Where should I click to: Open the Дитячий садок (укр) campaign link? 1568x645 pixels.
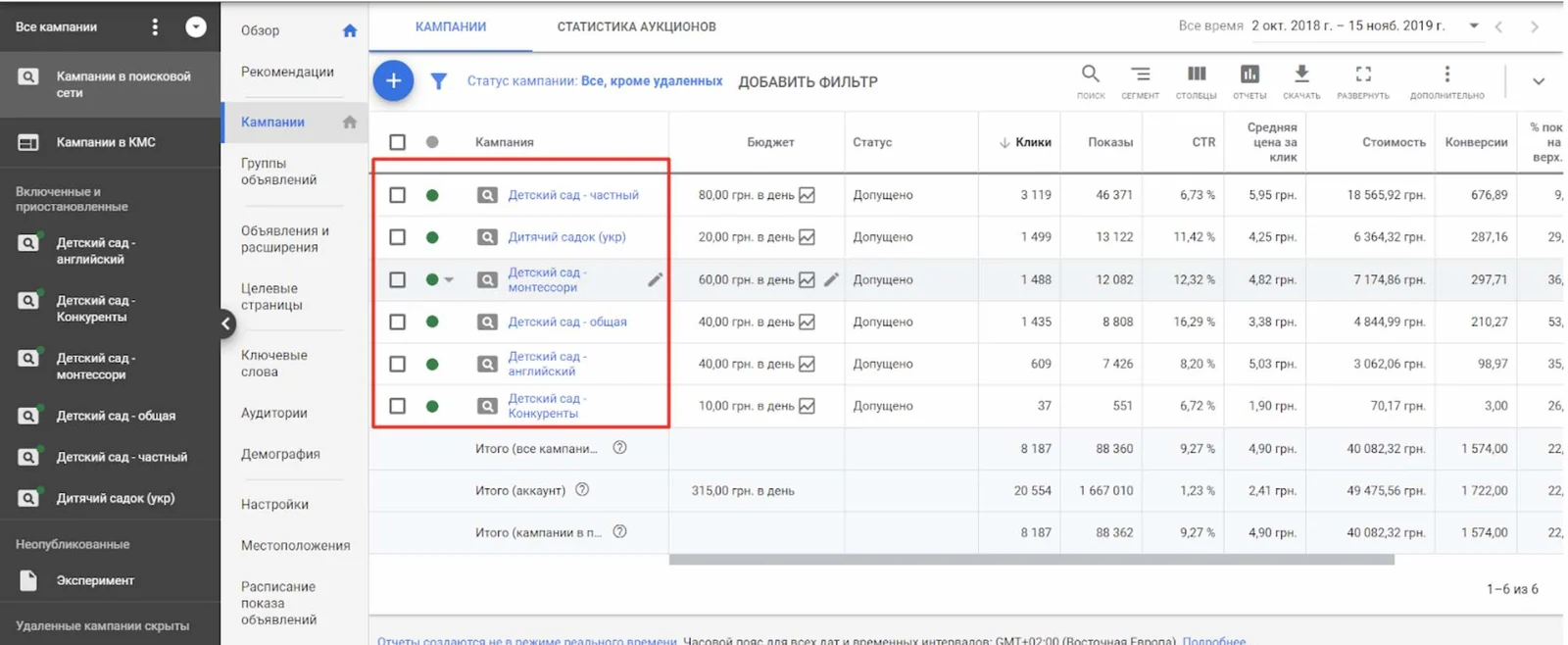[x=566, y=237]
